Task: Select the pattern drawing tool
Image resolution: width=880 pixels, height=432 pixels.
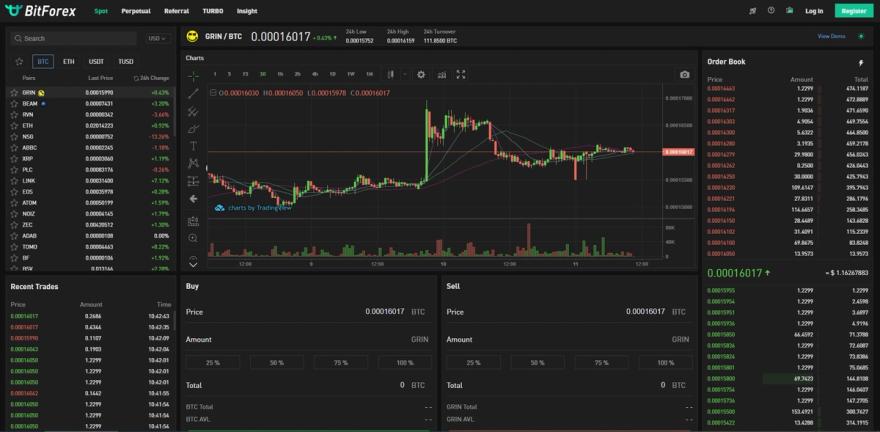Action: [194, 163]
